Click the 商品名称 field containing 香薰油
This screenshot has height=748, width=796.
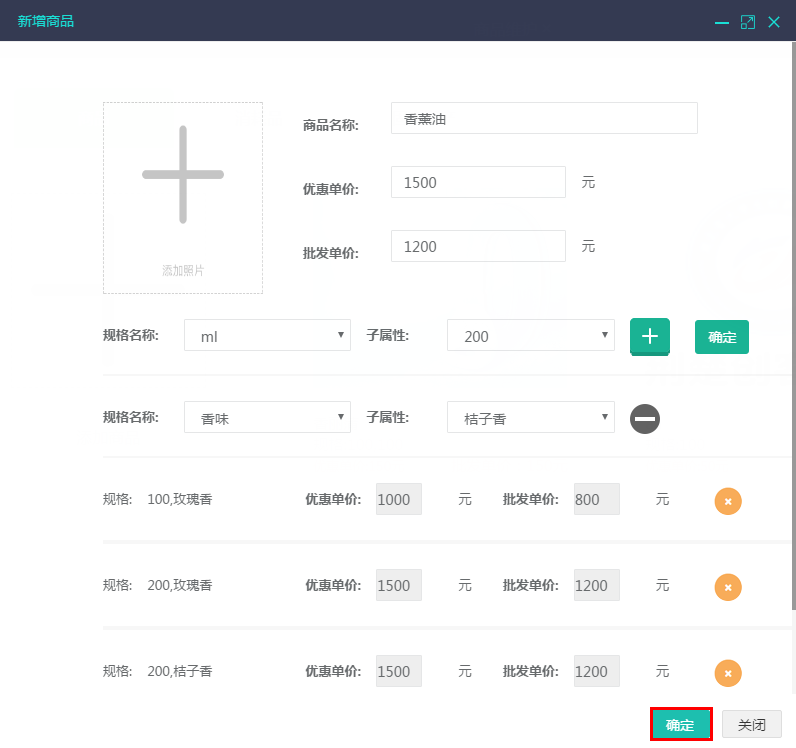pyautogui.click(x=543, y=118)
